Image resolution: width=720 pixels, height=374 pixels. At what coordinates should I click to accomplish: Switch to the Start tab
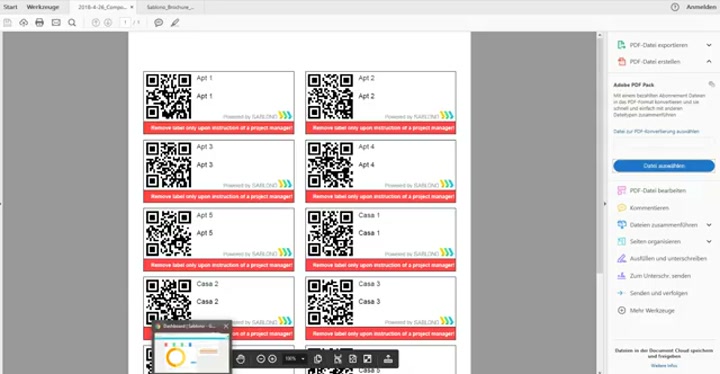tap(10, 7)
